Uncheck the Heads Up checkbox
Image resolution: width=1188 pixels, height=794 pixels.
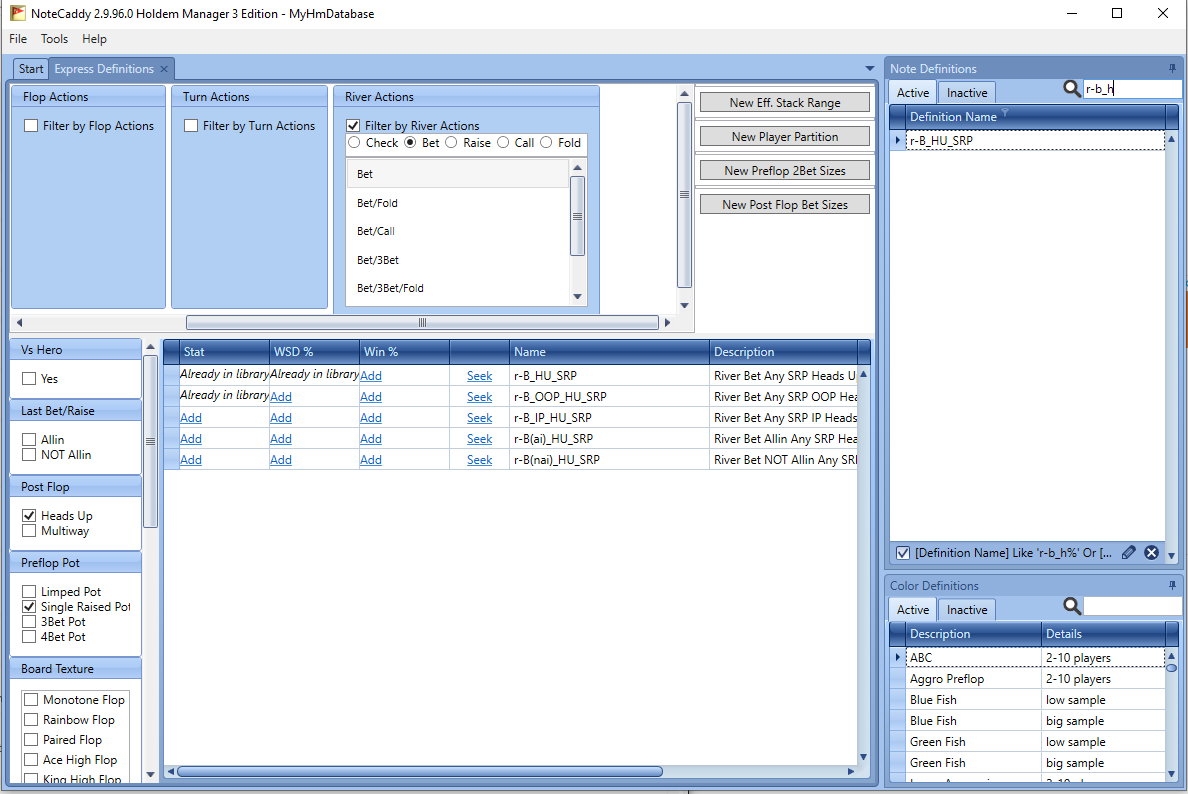tap(30, 515)
